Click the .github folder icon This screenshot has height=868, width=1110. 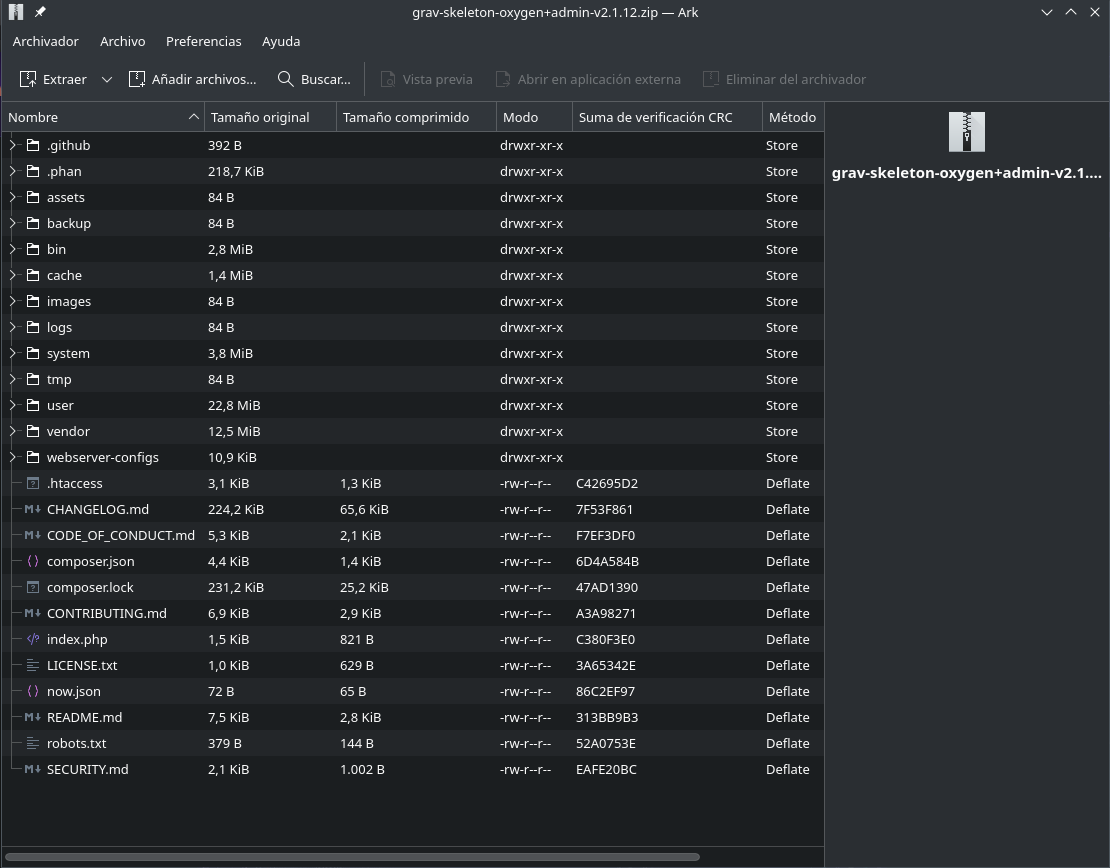pos(33,145)
